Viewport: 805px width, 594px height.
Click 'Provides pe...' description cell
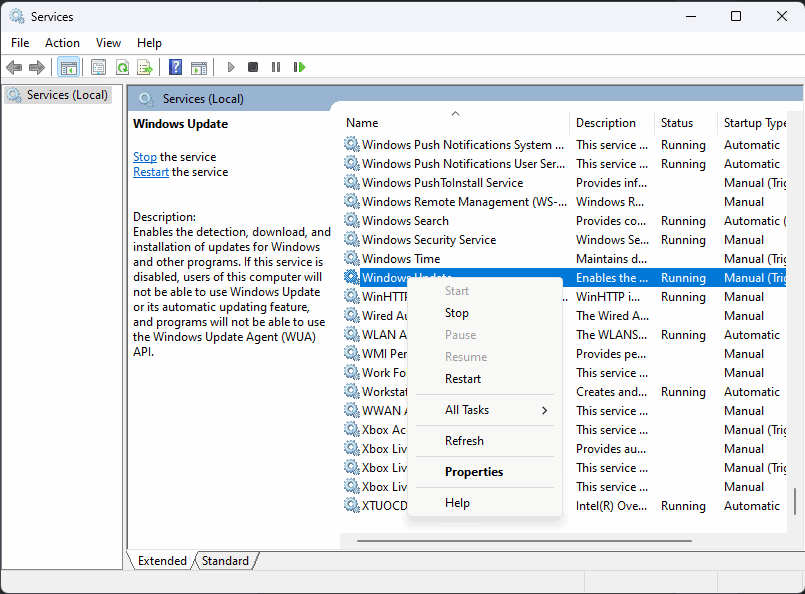(611, 354)
